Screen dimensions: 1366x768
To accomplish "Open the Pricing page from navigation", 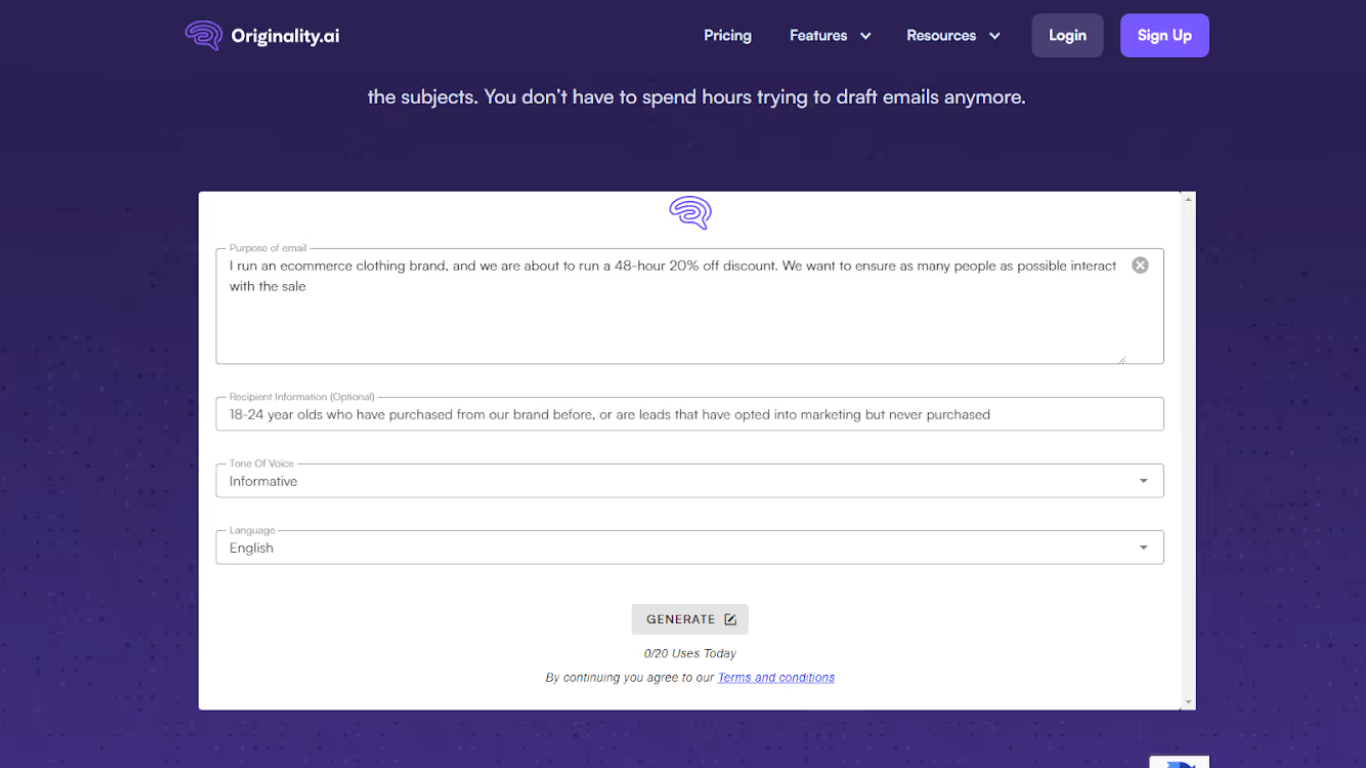I will click(727, 35).
